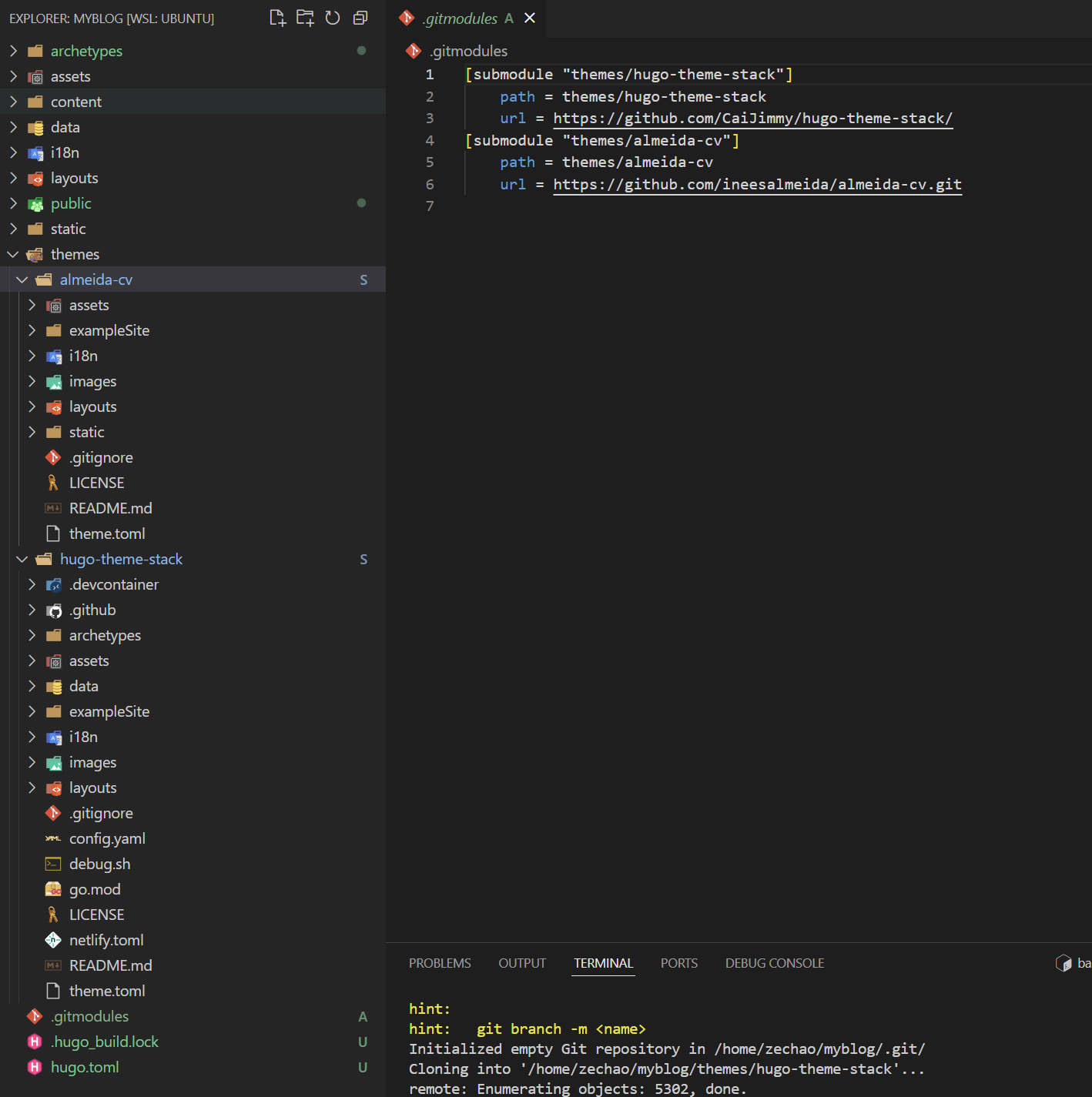Click the git branch hint in terminal
This screenshot has height=1097, width=1092.
(561, 1029)
